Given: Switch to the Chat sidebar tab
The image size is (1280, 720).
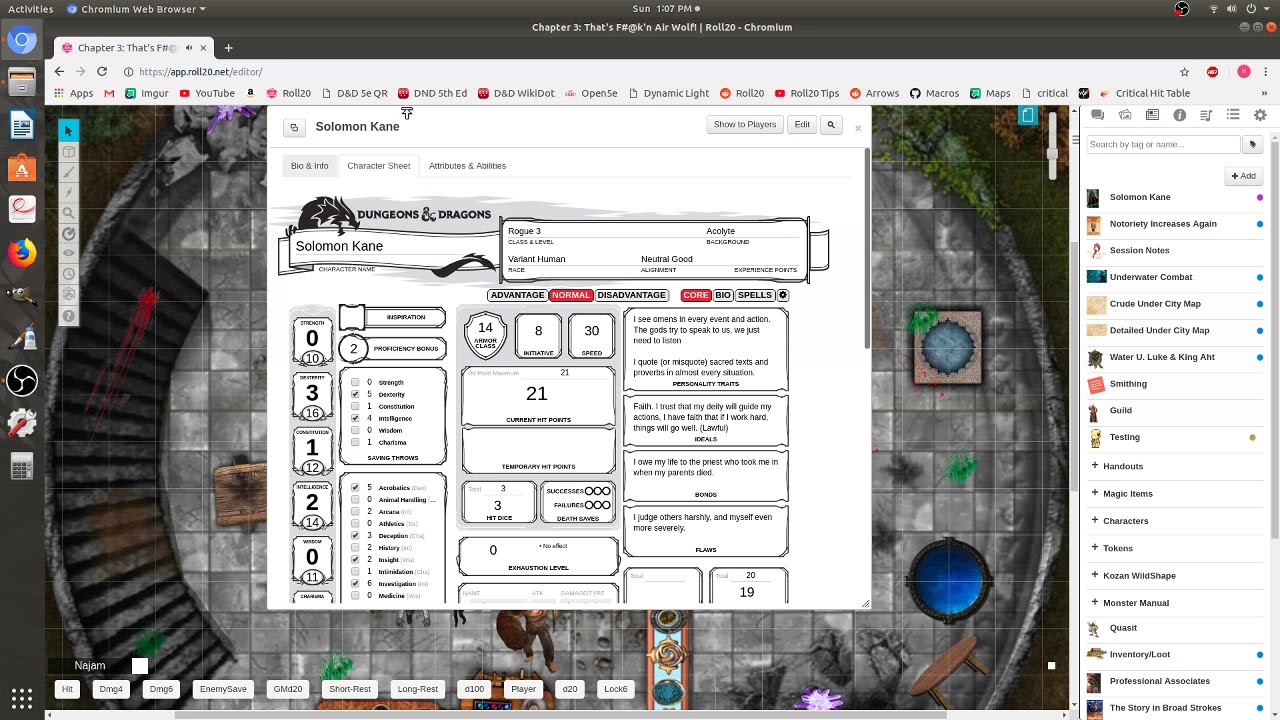Looking at the screenshot, I should click(x=1098, y=116).
